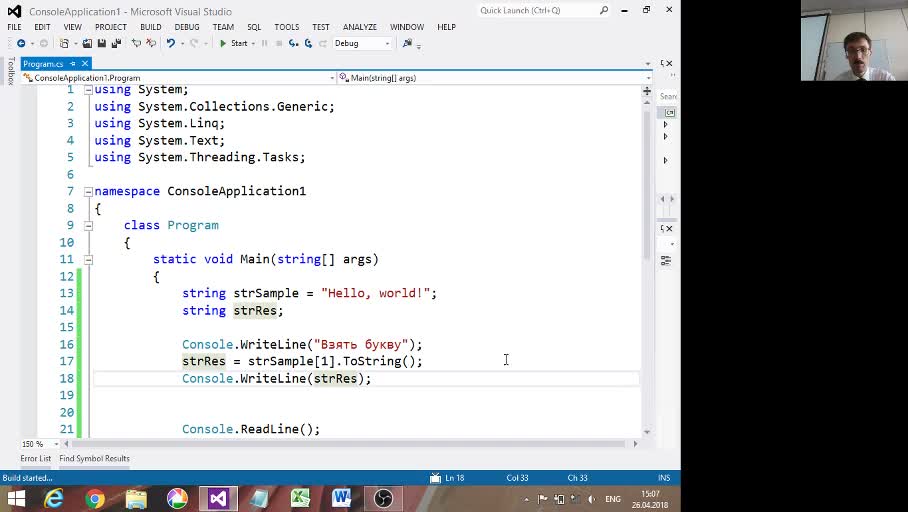Open the BUILD menu
This screenshot has width=908, height=512.
[x=151, y=27]
